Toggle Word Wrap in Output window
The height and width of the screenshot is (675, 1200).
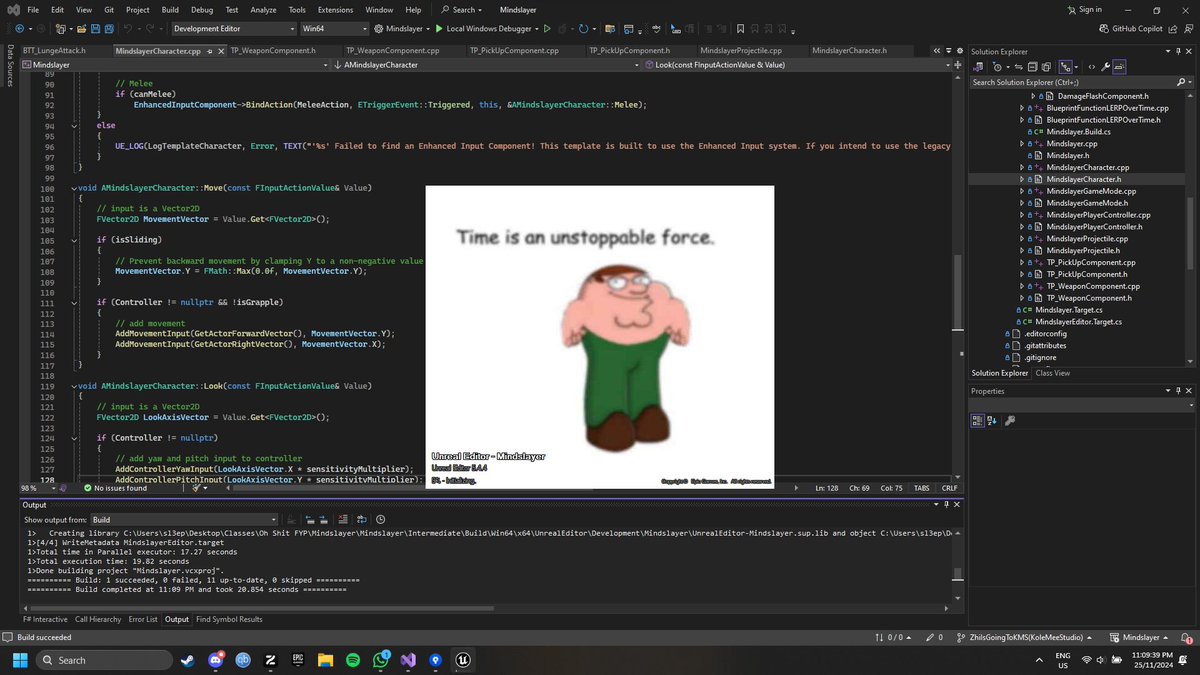pyautogui.click(x=362, y=520)
